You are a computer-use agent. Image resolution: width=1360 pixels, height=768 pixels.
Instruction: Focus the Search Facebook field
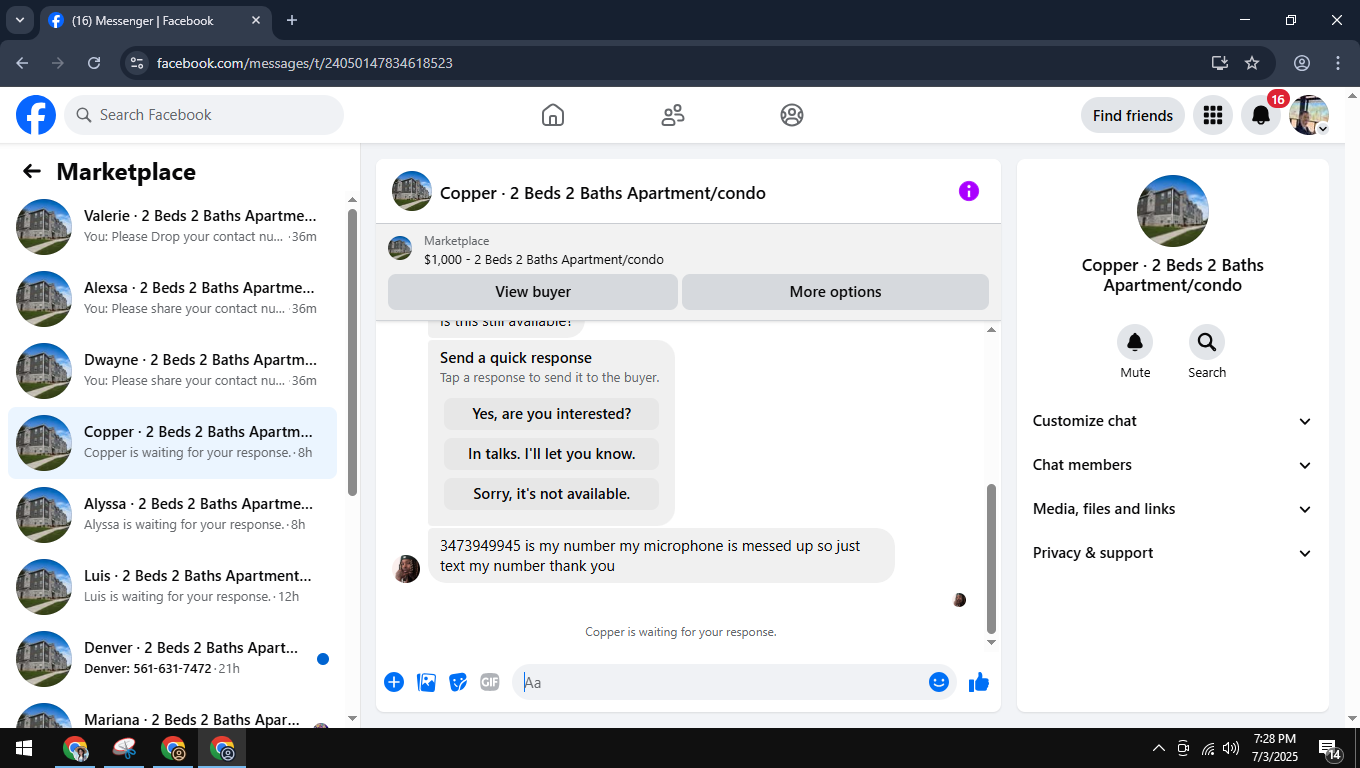pyautogui.click(x=204, y=115)
